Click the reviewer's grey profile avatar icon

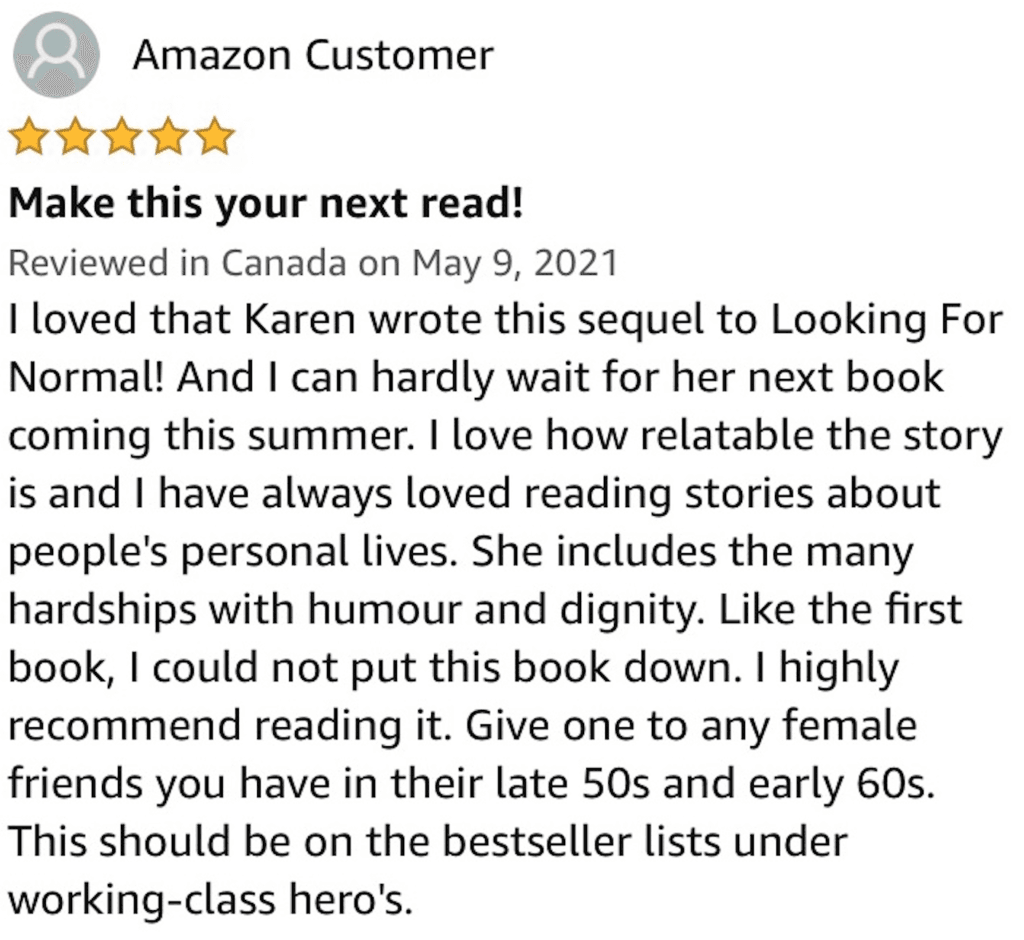(x=56, y=56)
